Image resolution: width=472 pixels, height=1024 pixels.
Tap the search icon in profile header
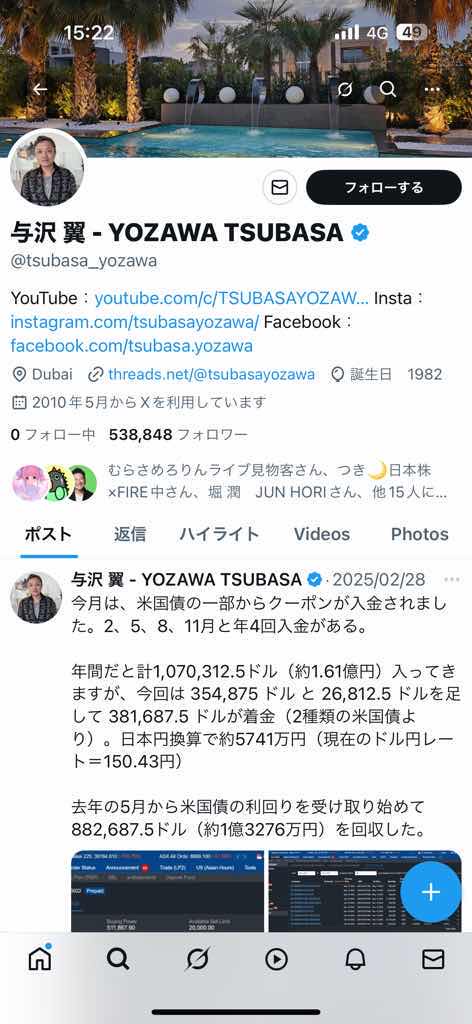[x=388, y=89]
